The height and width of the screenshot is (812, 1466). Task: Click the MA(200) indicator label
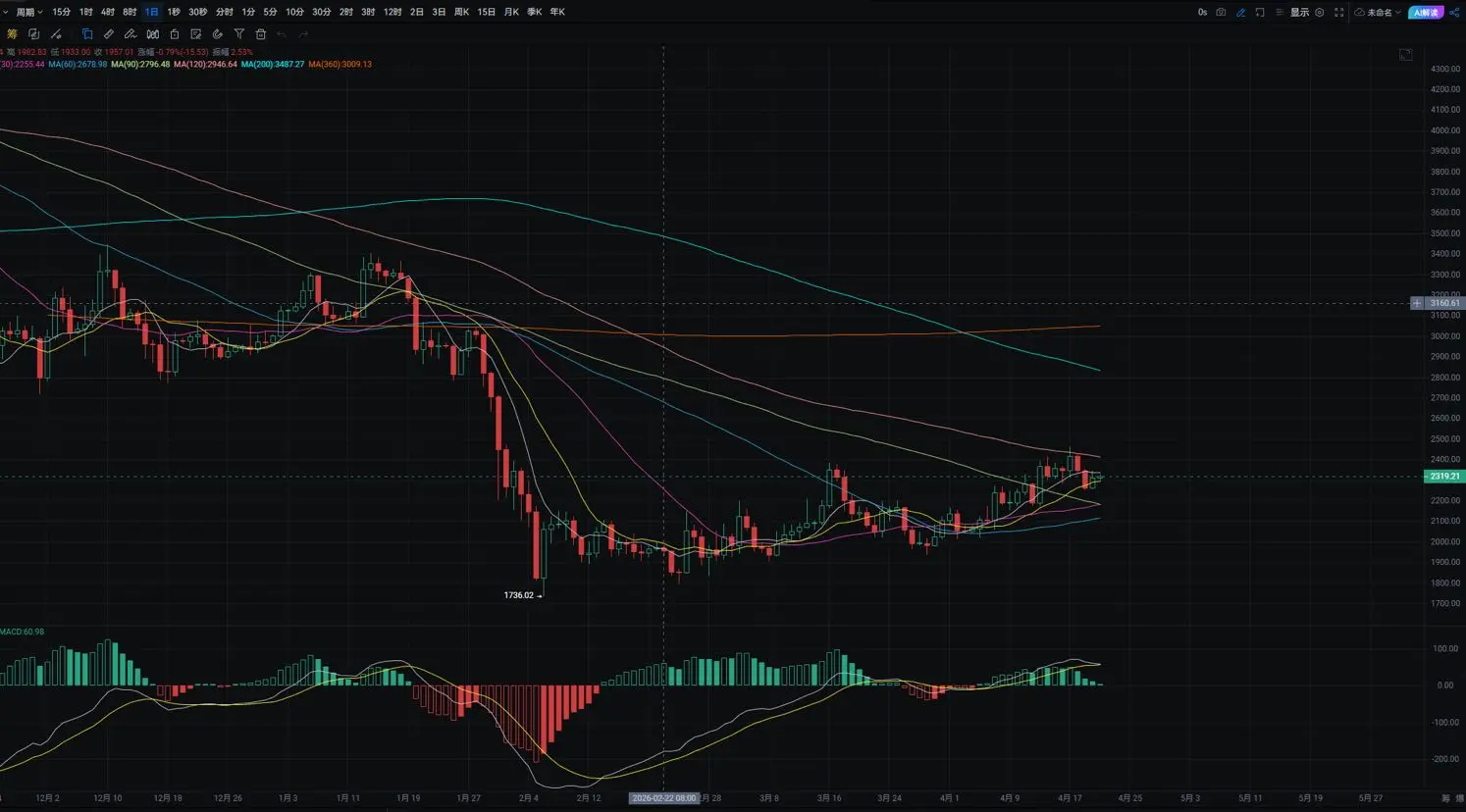tap(272, 65)
